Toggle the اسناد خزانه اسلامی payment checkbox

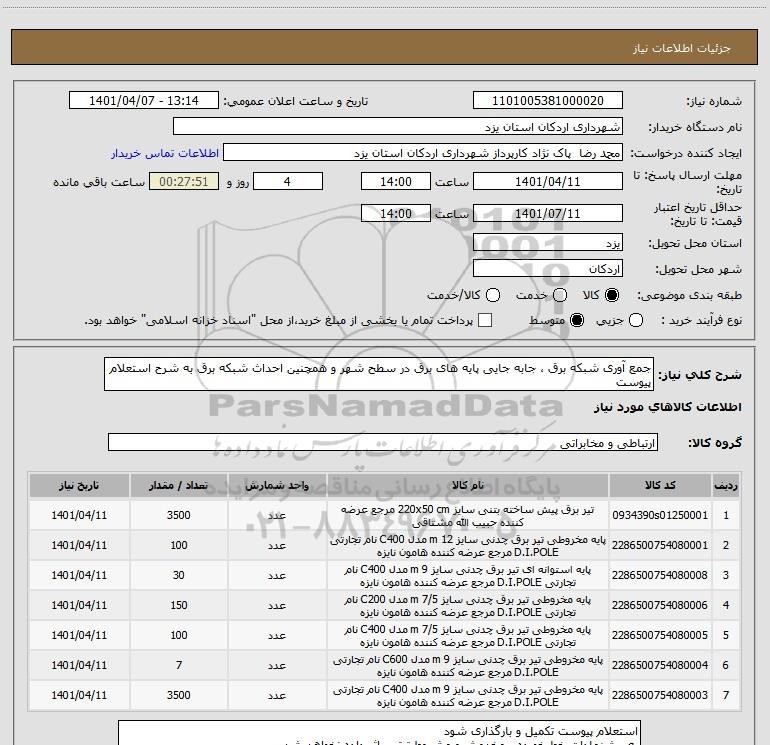485,320
